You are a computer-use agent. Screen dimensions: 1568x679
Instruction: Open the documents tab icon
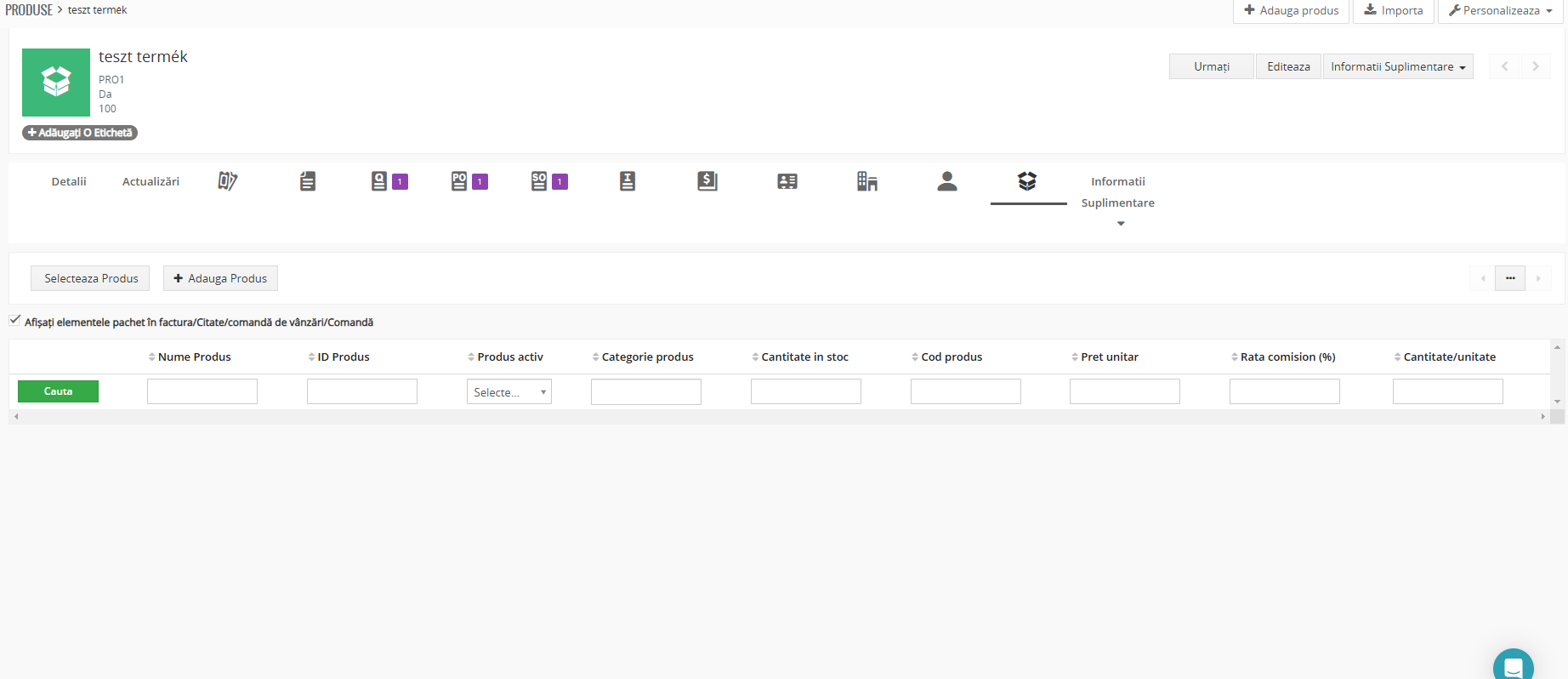[308, 181]
